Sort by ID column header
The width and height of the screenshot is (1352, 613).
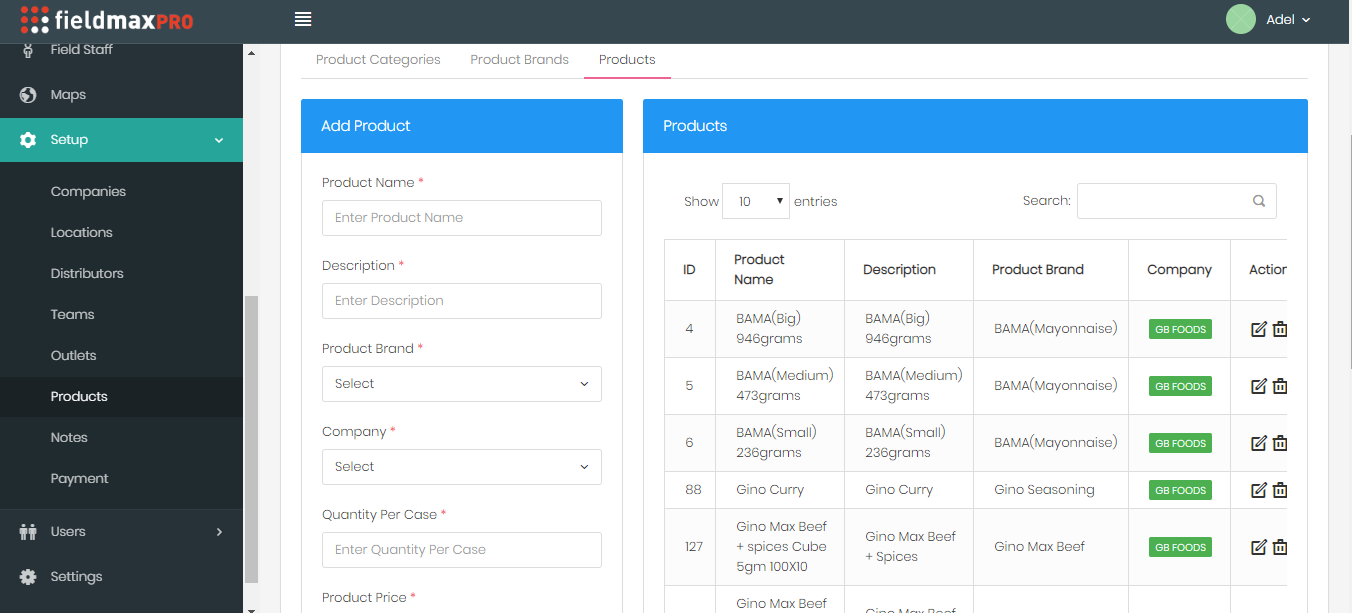tap(690, 270)
